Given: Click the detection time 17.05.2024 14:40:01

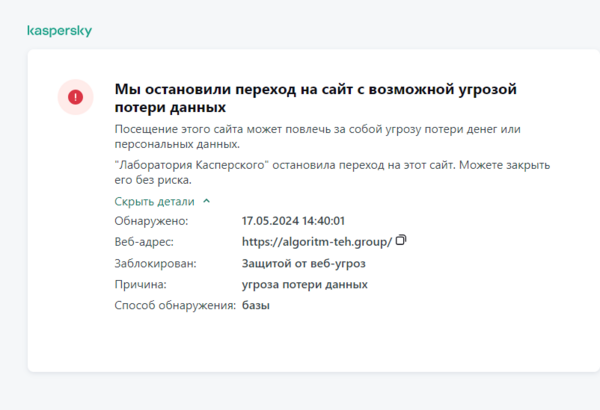Looking at the screenshot, I should coord(293,221).
